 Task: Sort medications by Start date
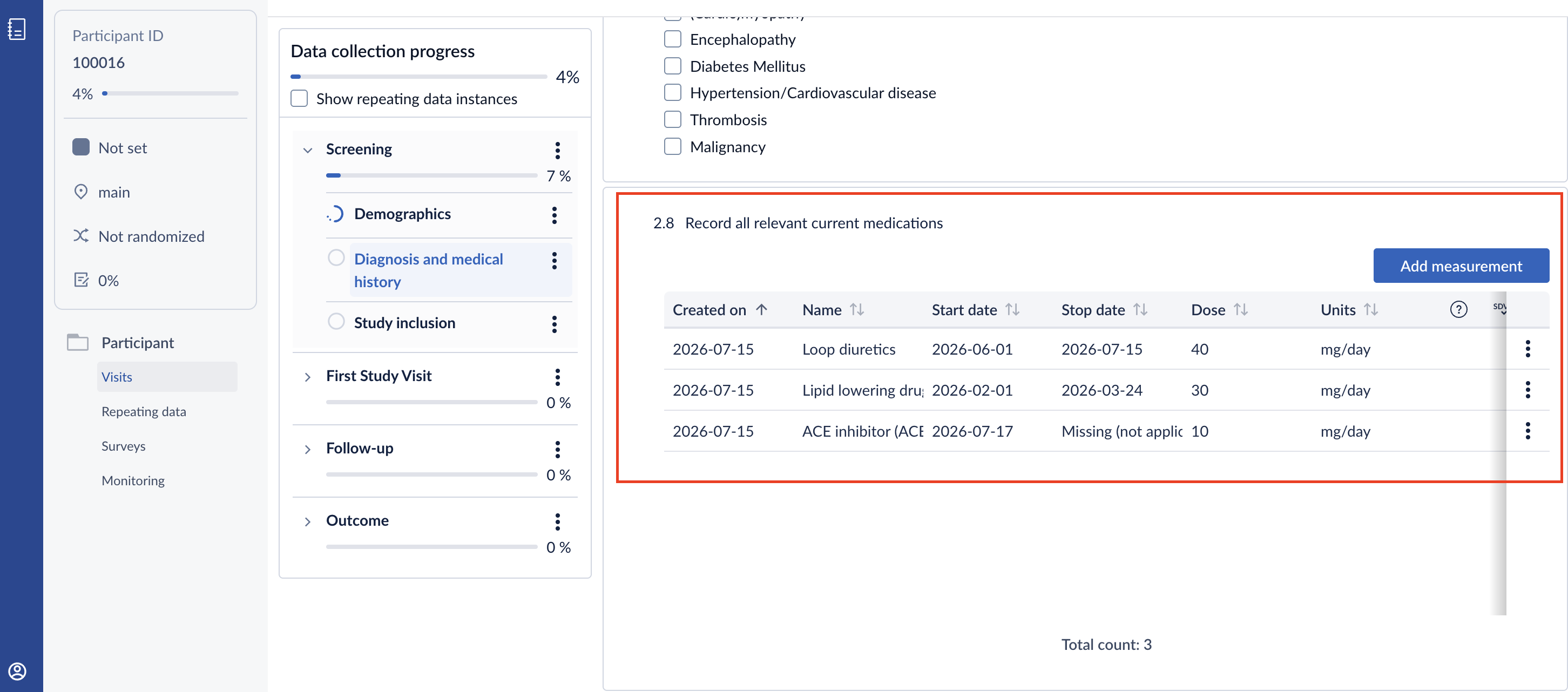[x=1012, y=310]
